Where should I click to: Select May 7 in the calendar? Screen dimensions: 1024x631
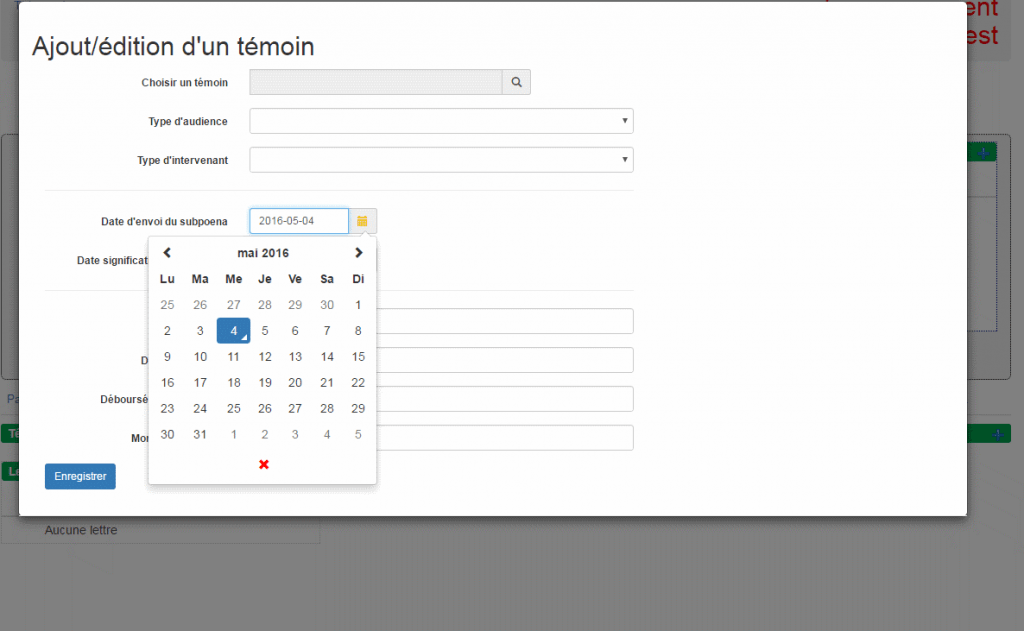coord(327,331)
